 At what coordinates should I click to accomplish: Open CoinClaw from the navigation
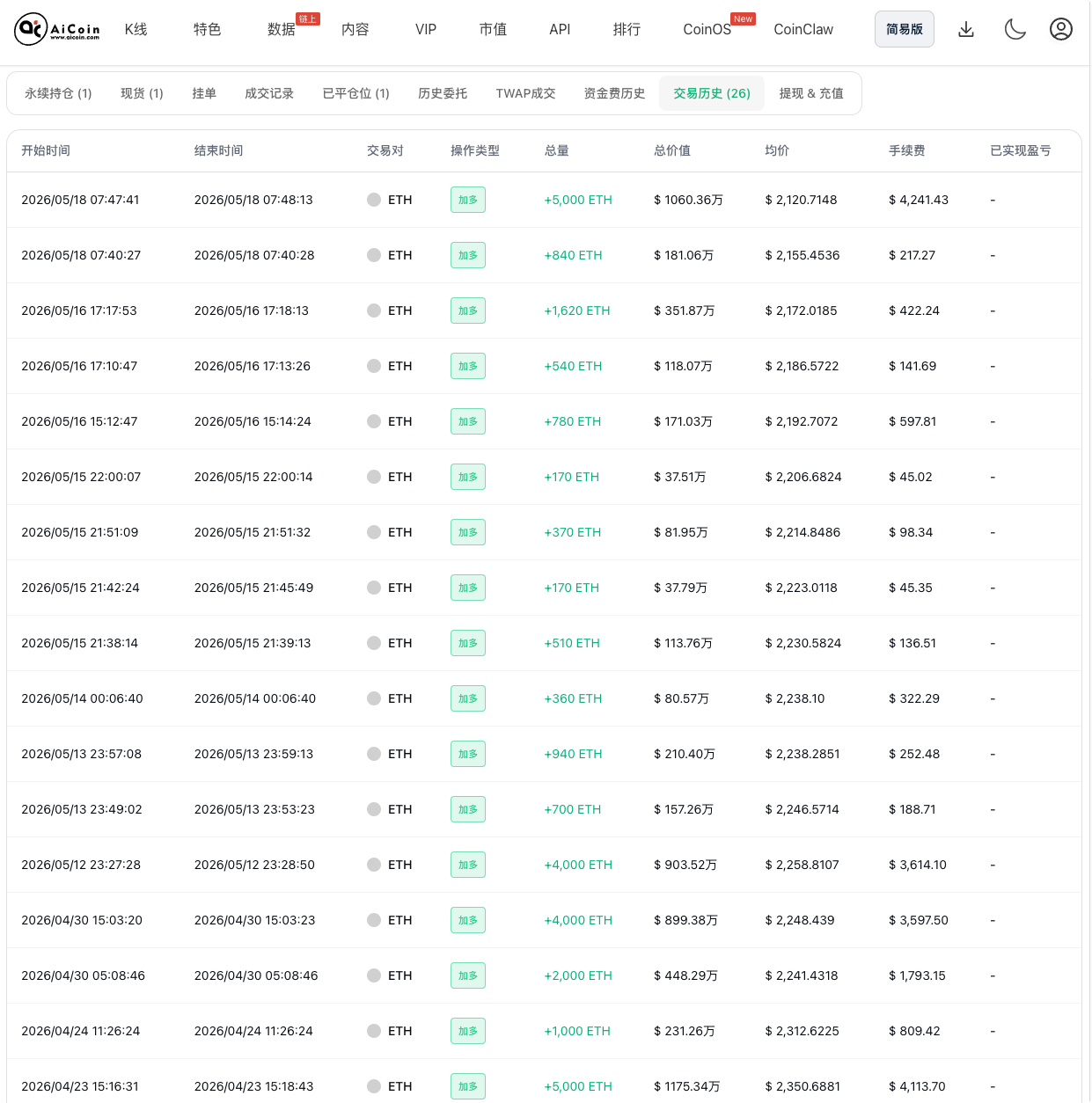(x=803, y=29)
